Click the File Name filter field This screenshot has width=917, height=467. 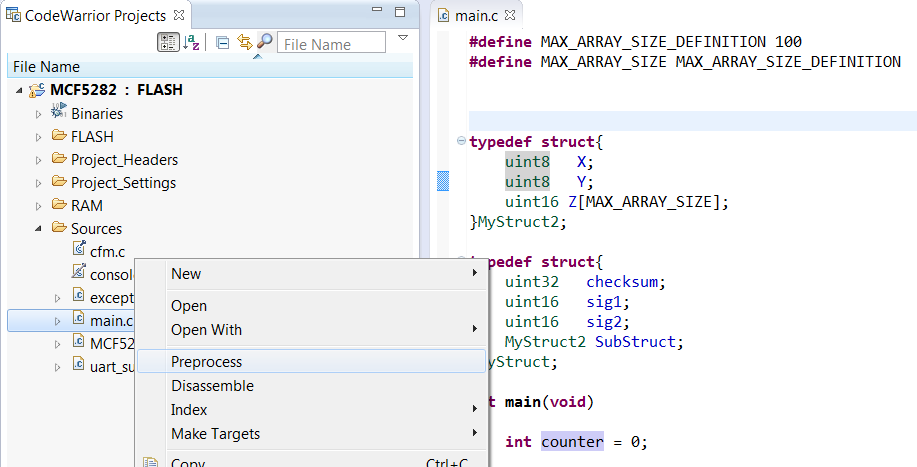pyautogui.click(x=332, y=44)
